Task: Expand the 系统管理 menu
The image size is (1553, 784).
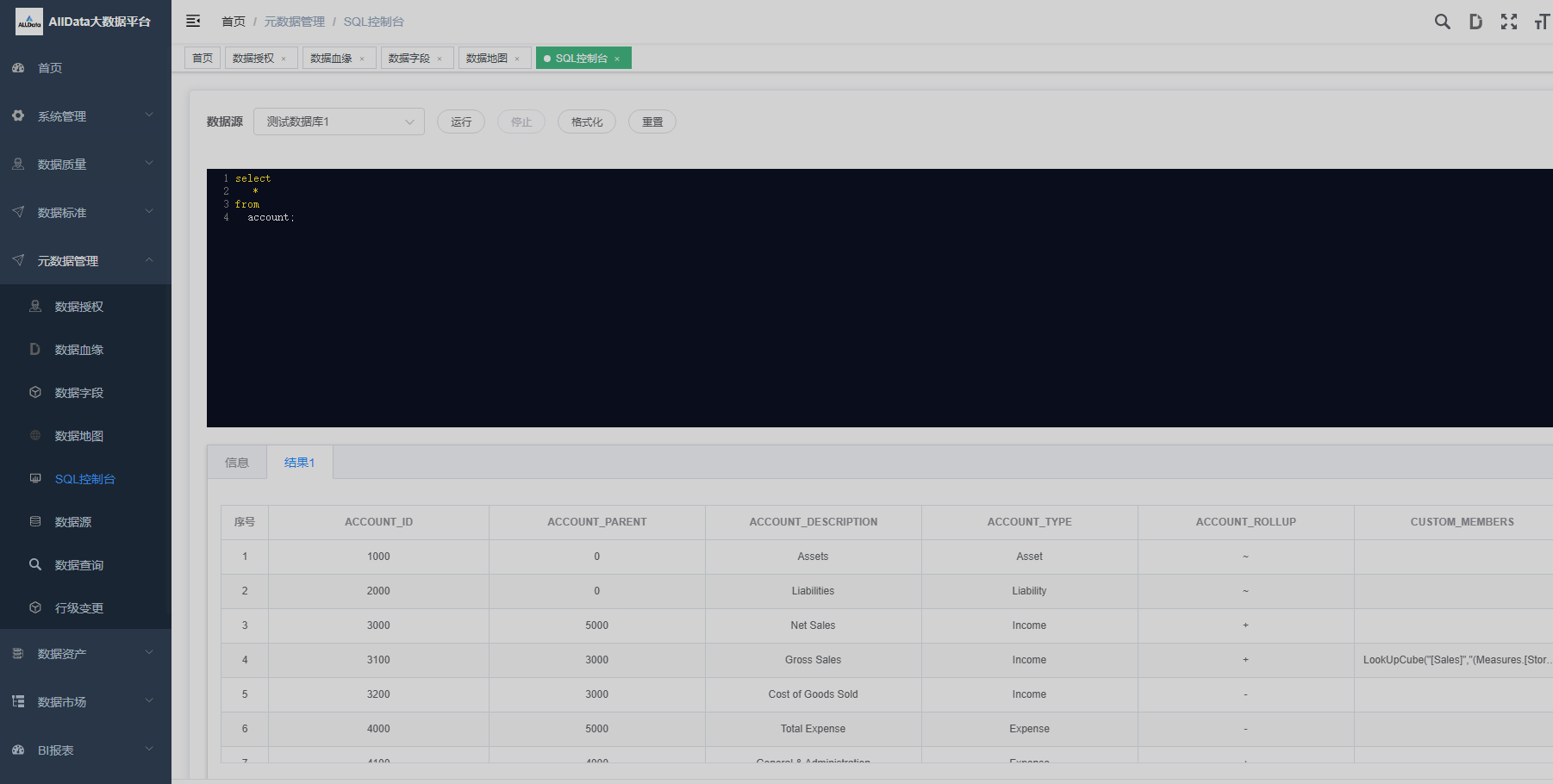Action: pyautogui.click(x=84, y=116)
